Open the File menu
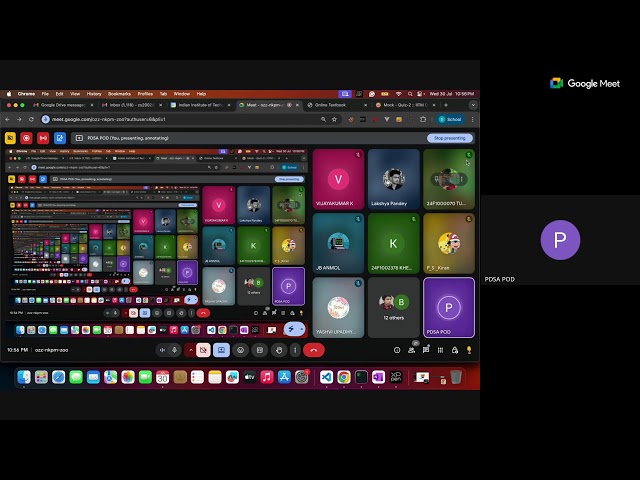Viewport: 640px width, 480px height. (x=45, y=94)
